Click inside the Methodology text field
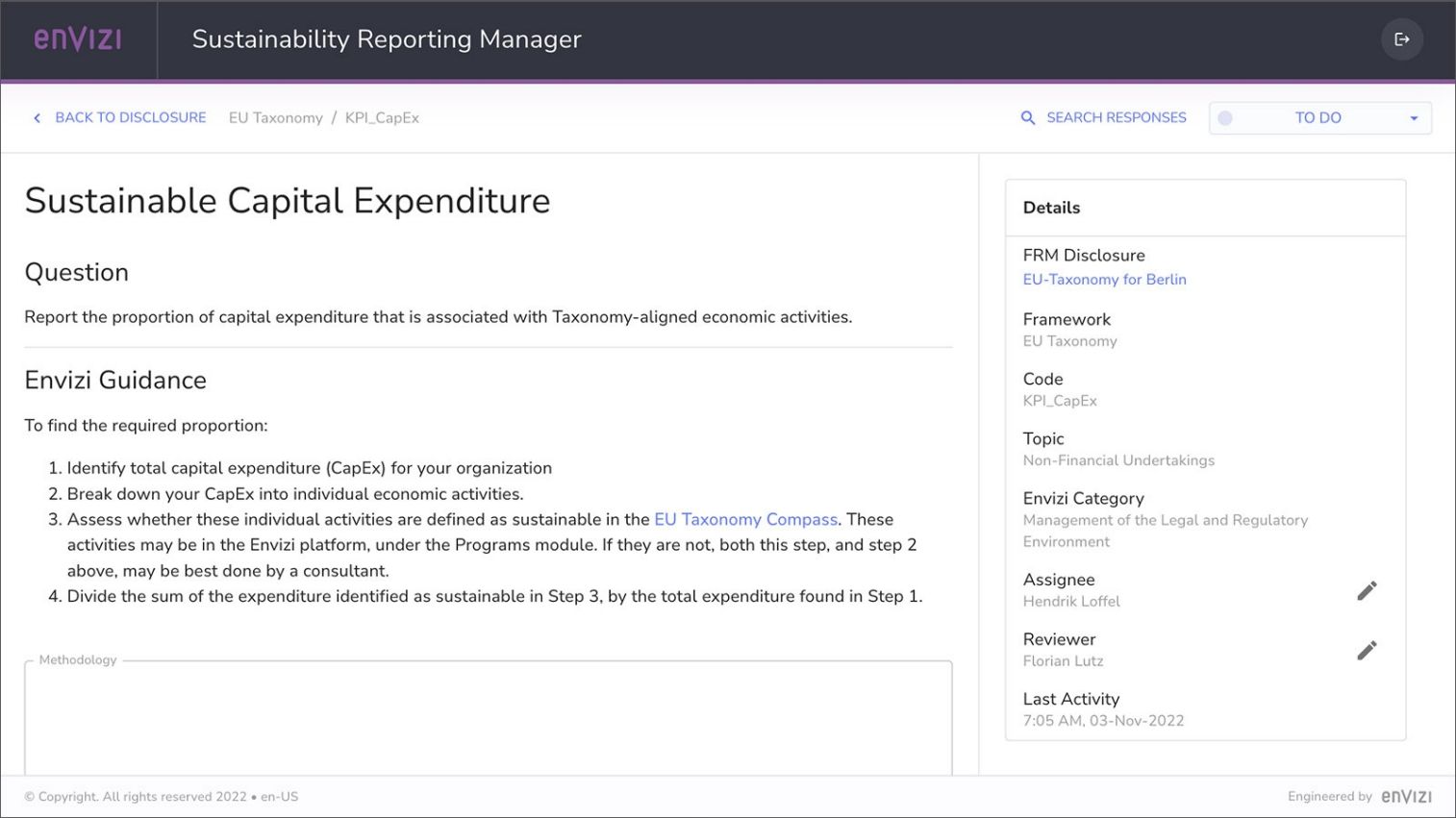This screenshot has width=1456, height=818. (489, 717)
